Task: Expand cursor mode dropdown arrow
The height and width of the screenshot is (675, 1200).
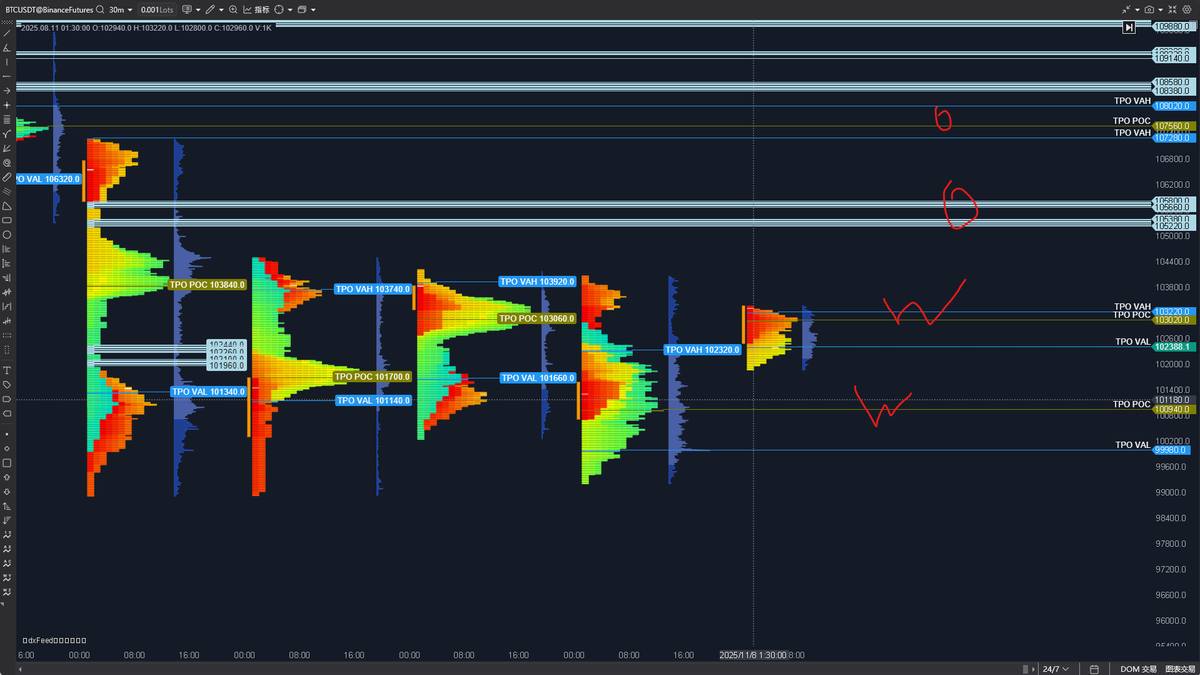Action: (290, 10)
